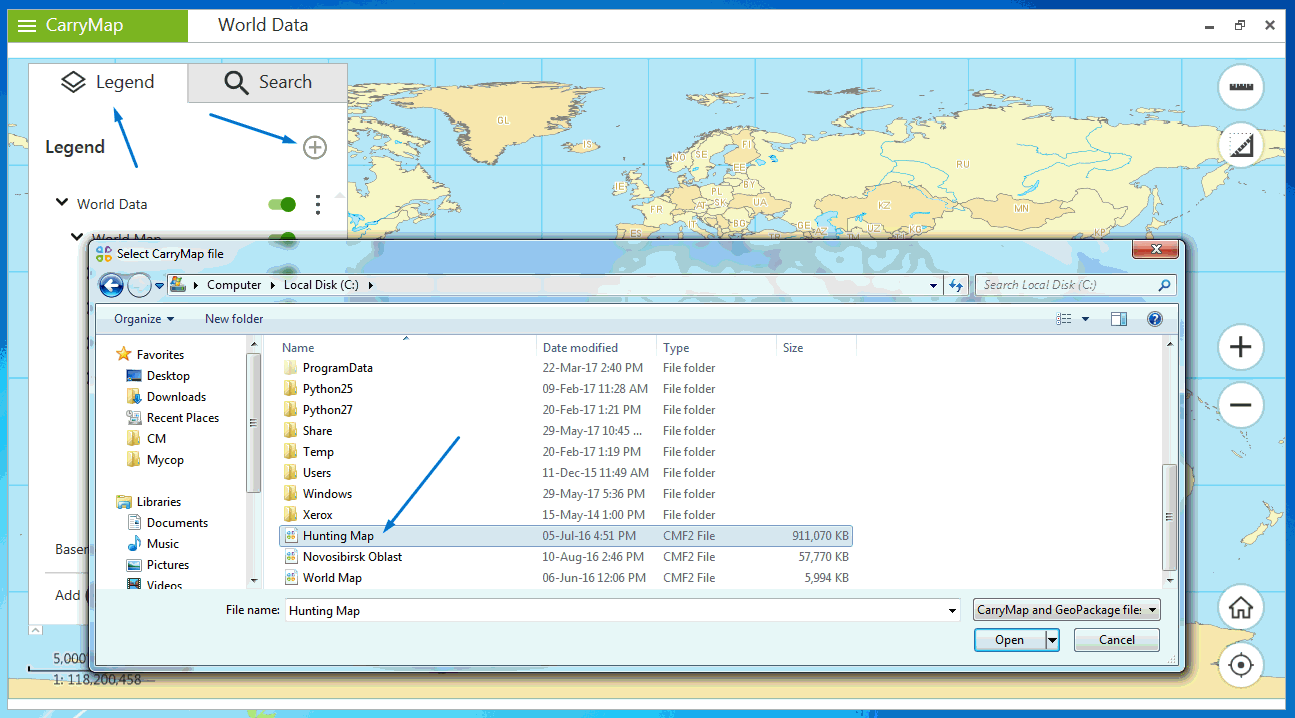This screenshot has width=1295, height=718.
Task: Open the World Data options three-dot menu
Action: click(x=317, y=204)
